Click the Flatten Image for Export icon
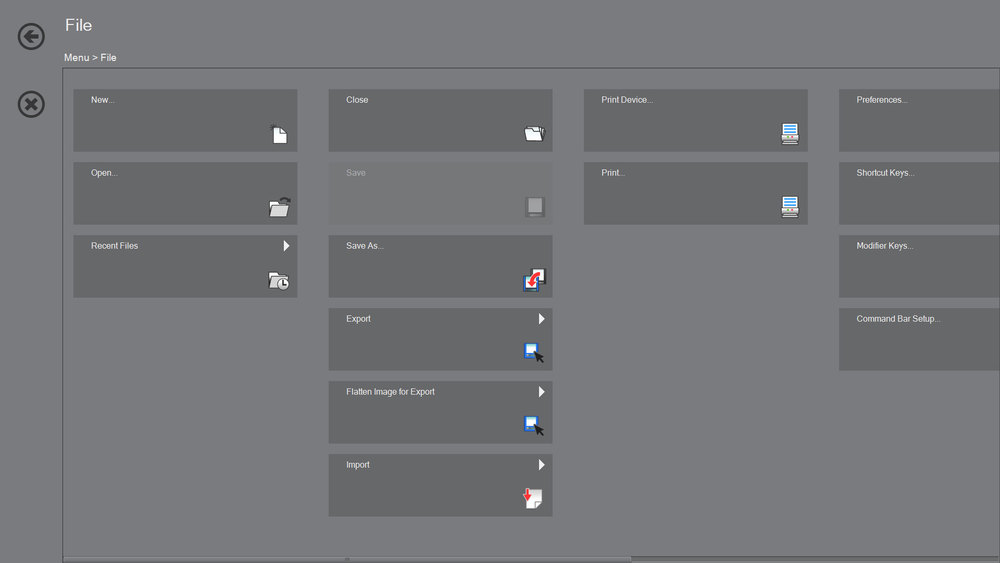This screenshot has height=563, width=1000. (534, 425)
